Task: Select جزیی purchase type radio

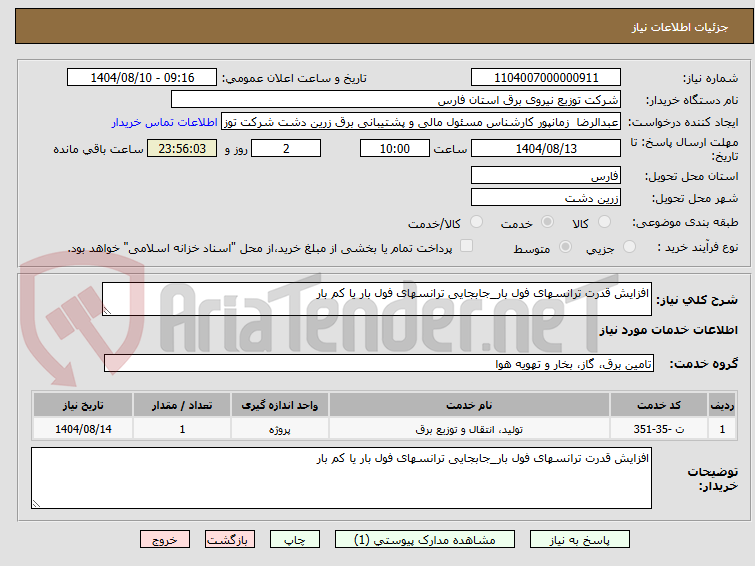Action: [629, 247]
